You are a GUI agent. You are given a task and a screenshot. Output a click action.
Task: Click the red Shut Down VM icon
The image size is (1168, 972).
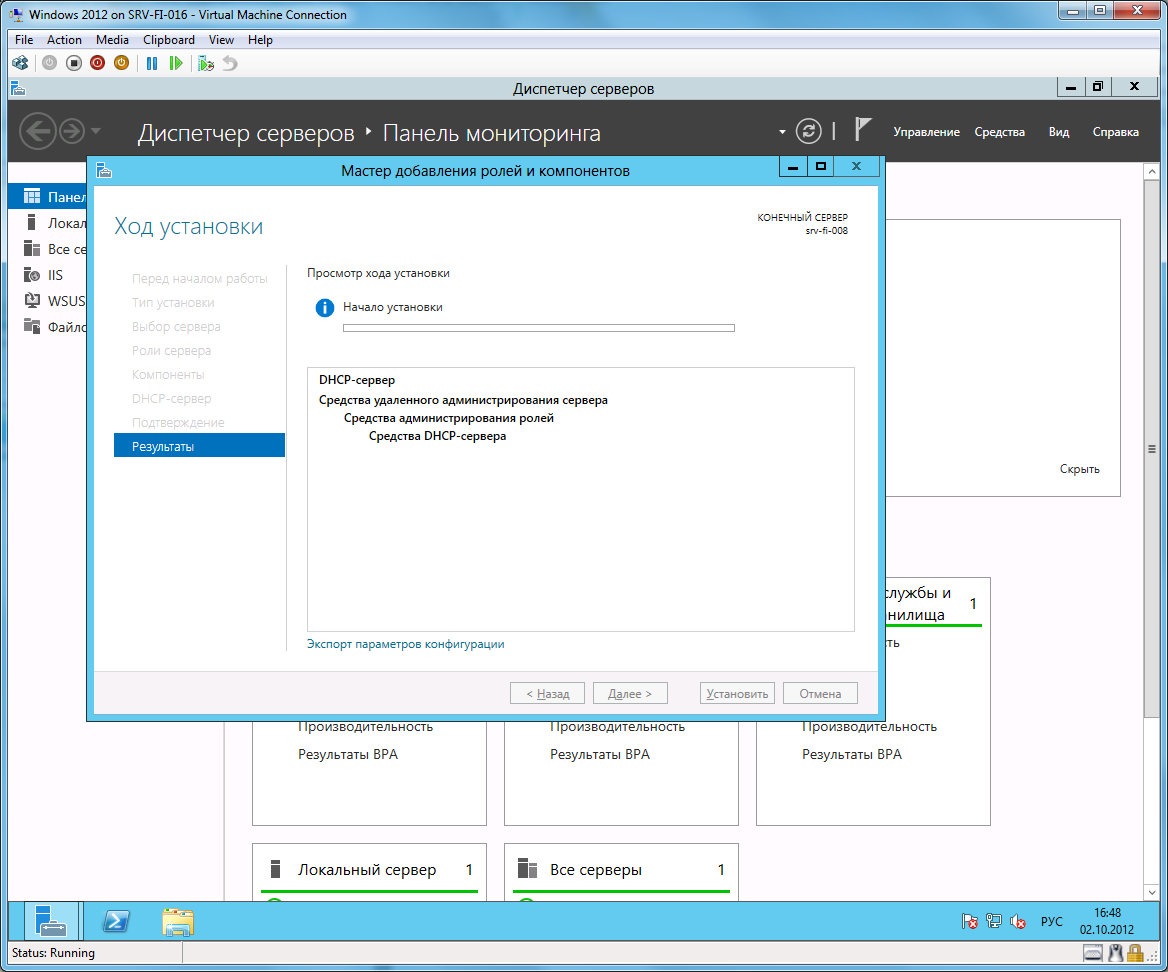[98, 63]
